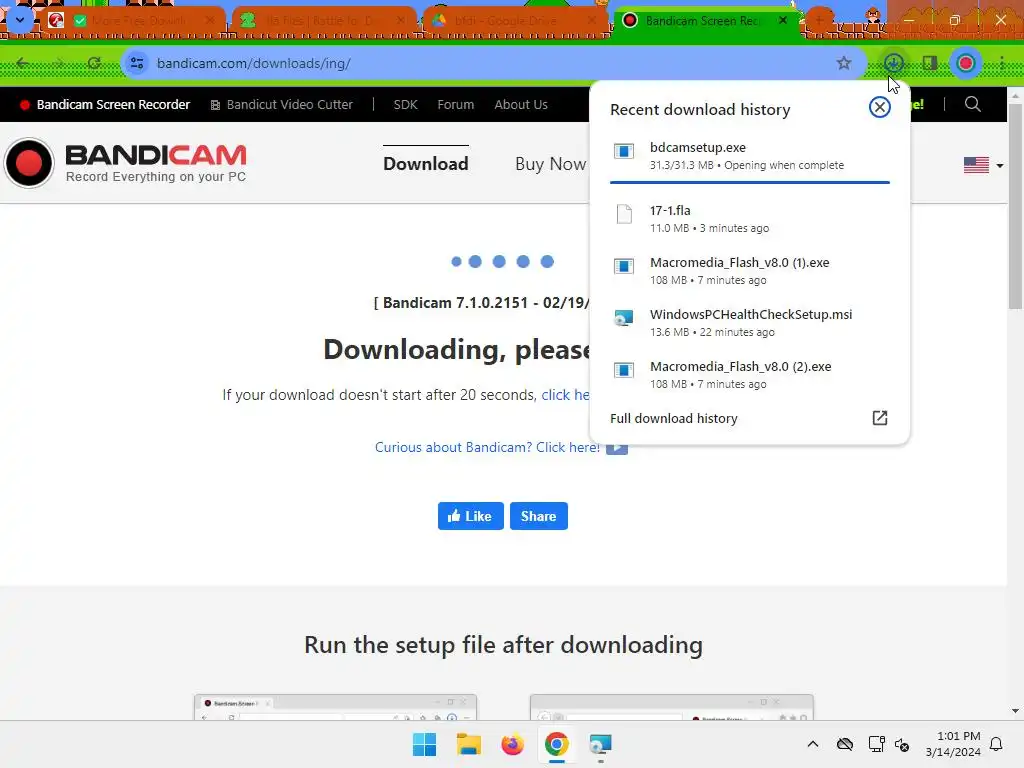Open the PC Health Check taskbar icon

point(600,744)
